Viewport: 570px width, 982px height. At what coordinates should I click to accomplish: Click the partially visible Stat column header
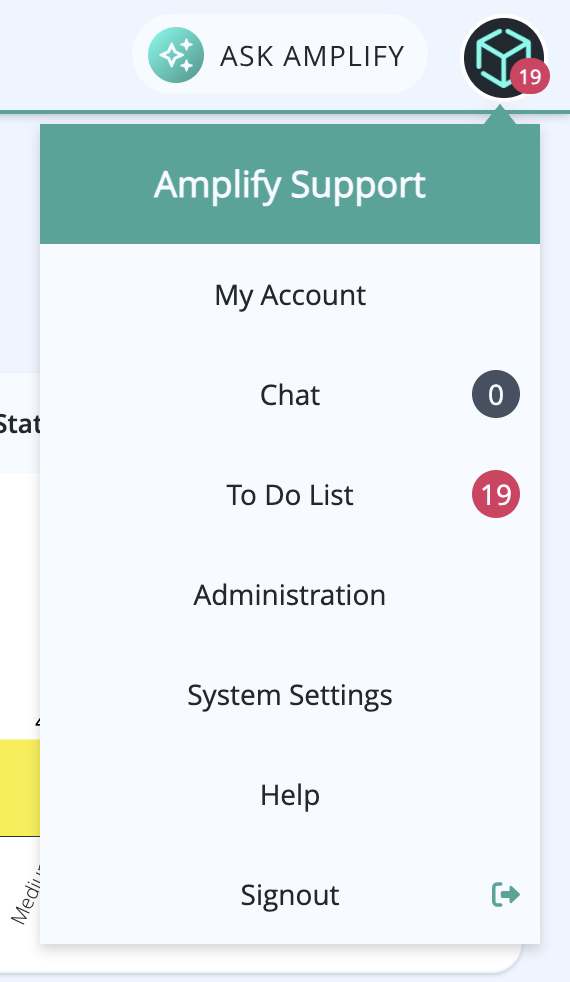(x=20, y=424)
